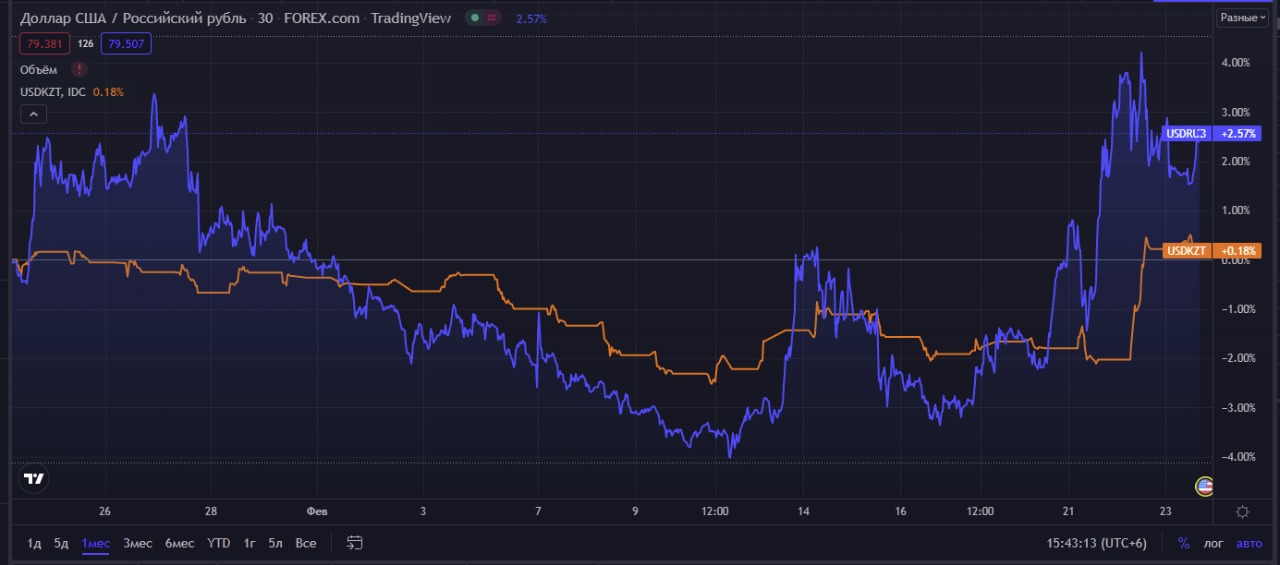Select the YTD time range
This screenshot has height=565, width=1280.
point(218,543)
